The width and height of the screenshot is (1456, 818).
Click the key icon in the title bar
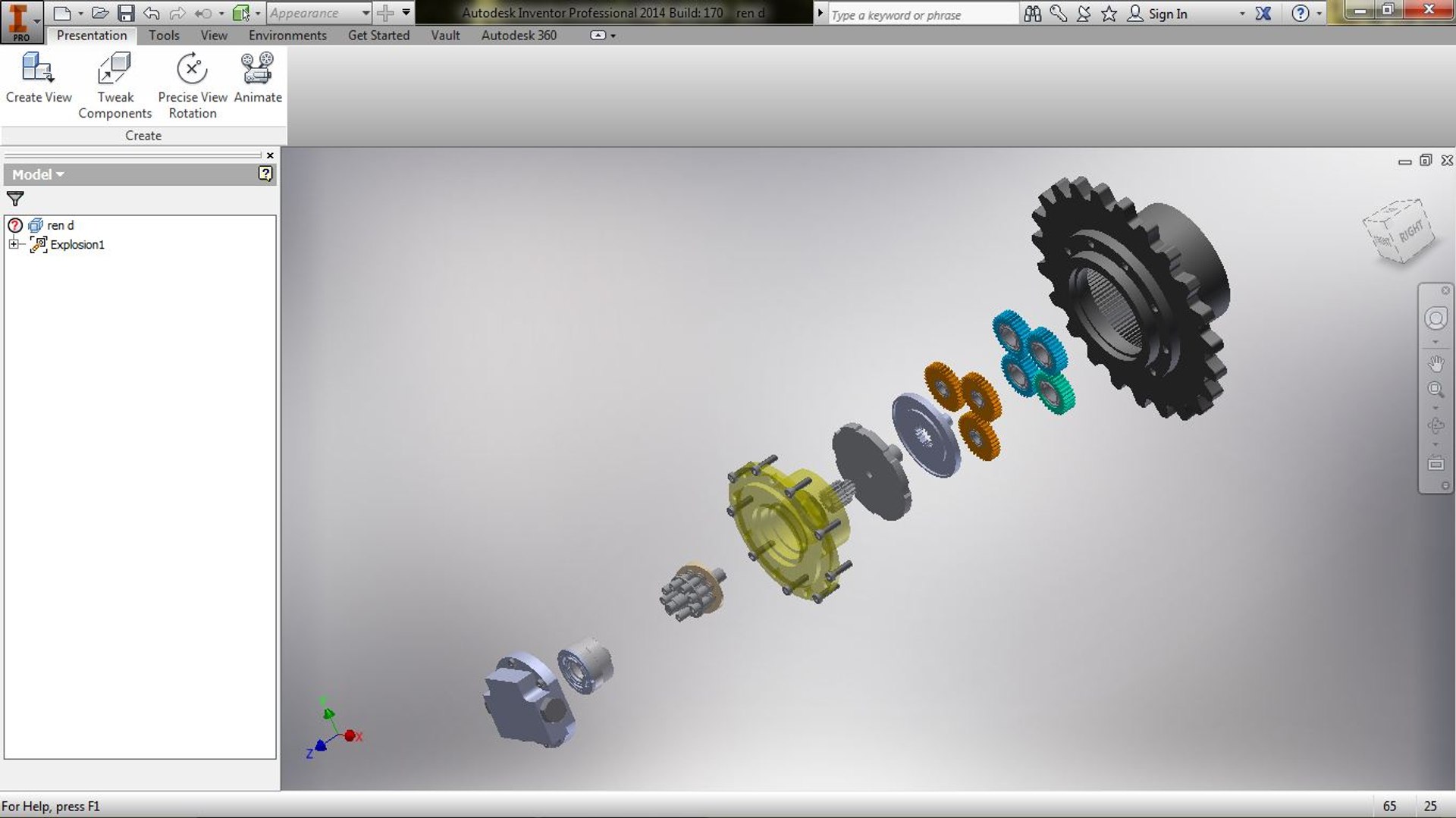click(1059, 14)
